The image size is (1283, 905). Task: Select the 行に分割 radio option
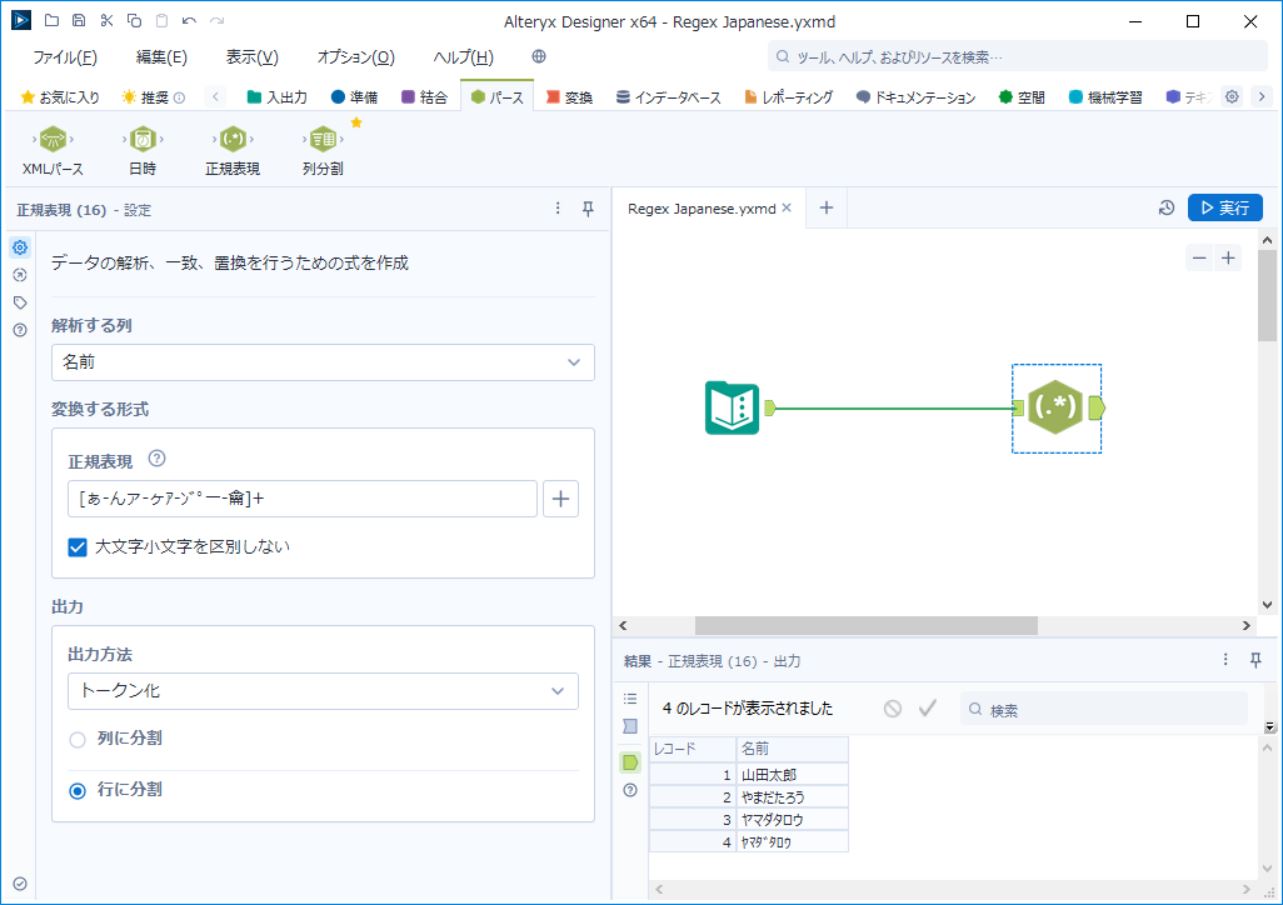77,790
